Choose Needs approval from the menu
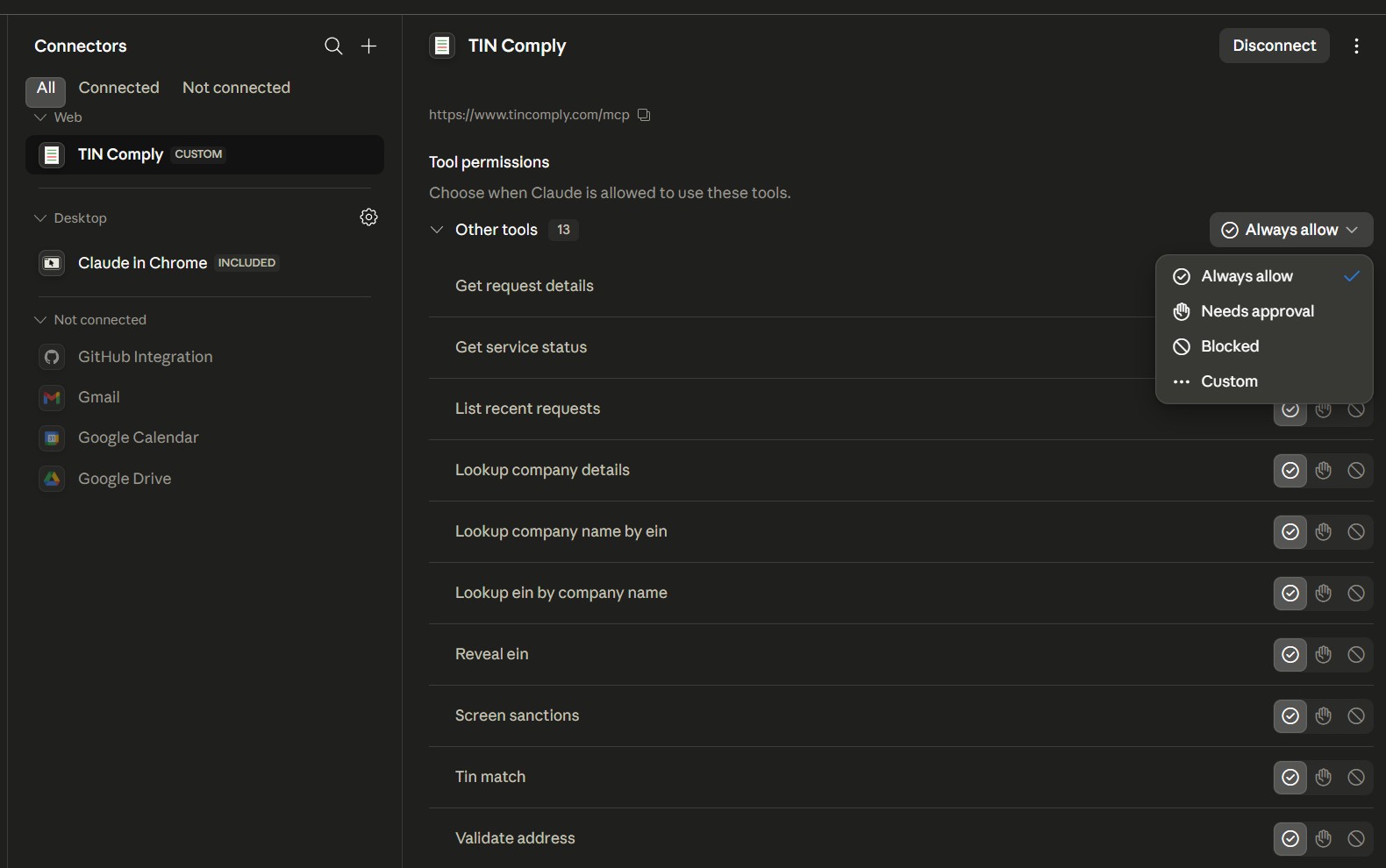The image size is (1386, 868). point(1264,311)
